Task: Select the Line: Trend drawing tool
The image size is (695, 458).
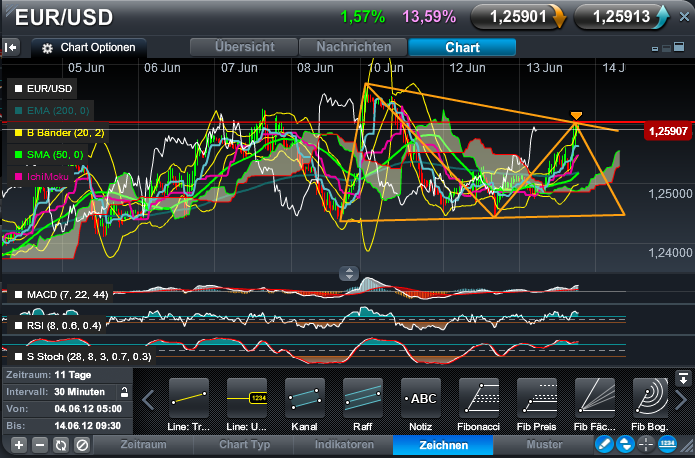Action: click(x=189, y=398)
